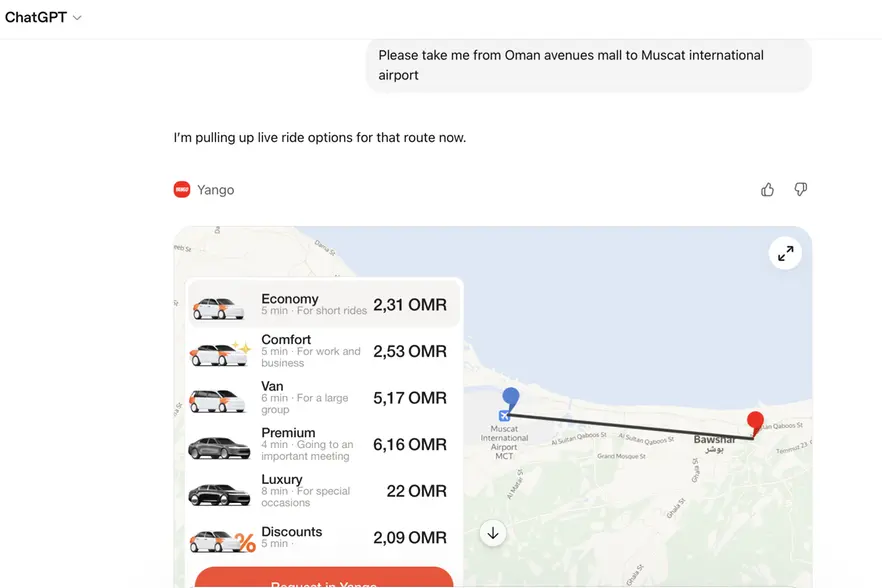
Task: Click the Yango app name link
Action: 216,190
